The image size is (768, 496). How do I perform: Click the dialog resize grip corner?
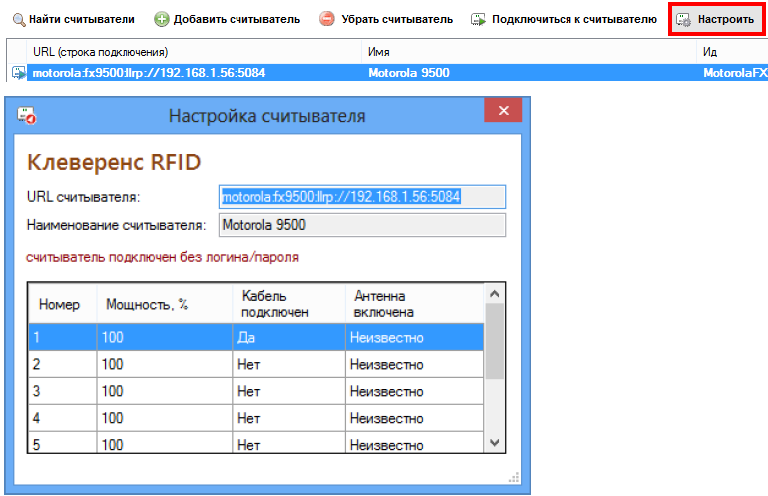pyautogui.click(x=514, y=477)
